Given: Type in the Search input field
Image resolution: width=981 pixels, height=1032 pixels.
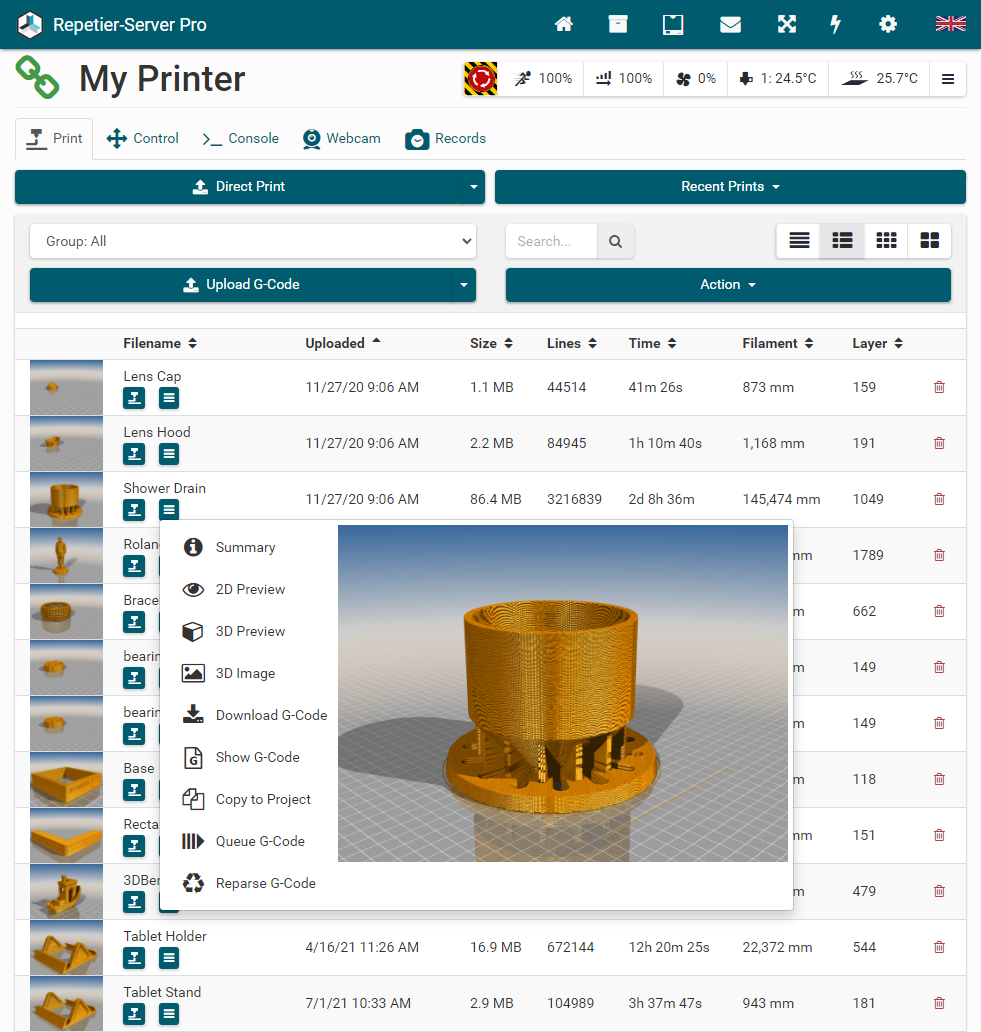Looking at the screenshot, I should tap(552, 241).
